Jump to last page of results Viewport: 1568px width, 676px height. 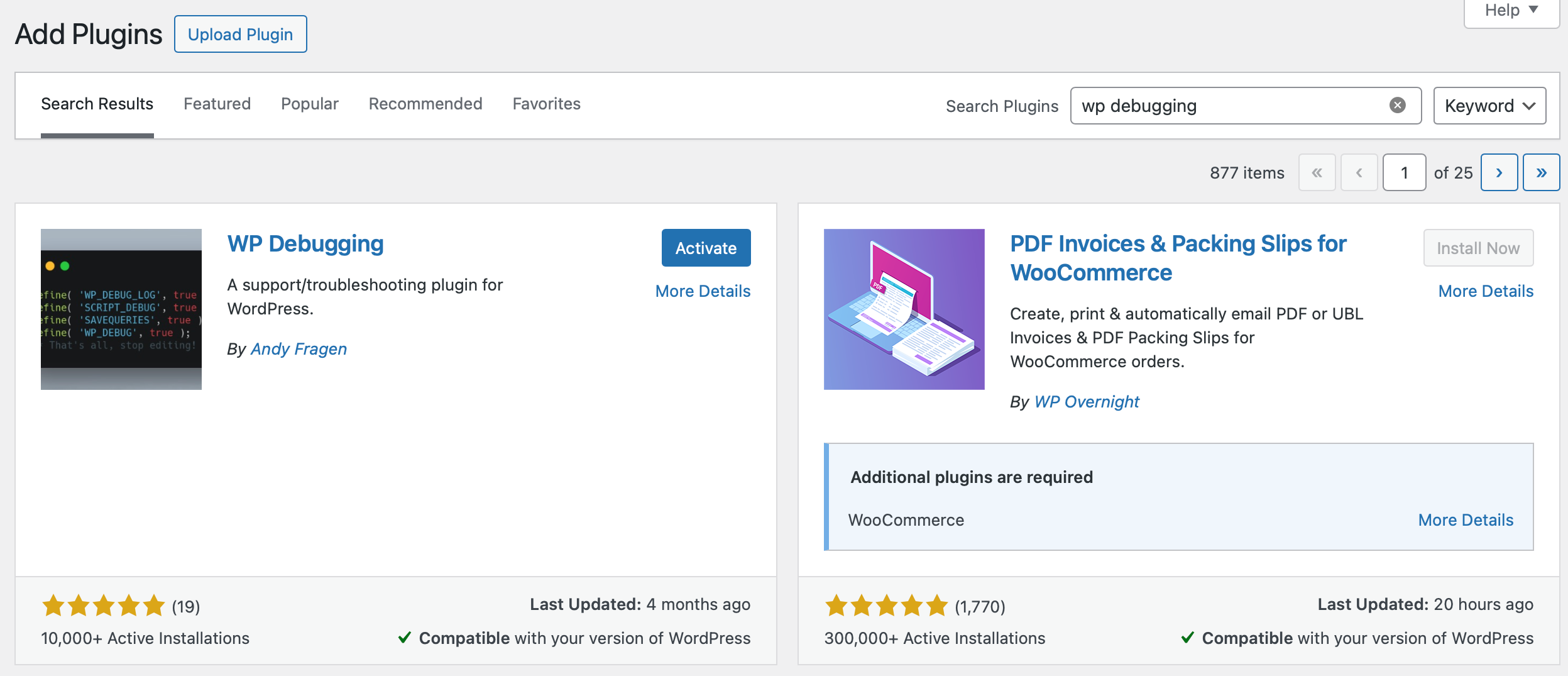pos(1541,172)
